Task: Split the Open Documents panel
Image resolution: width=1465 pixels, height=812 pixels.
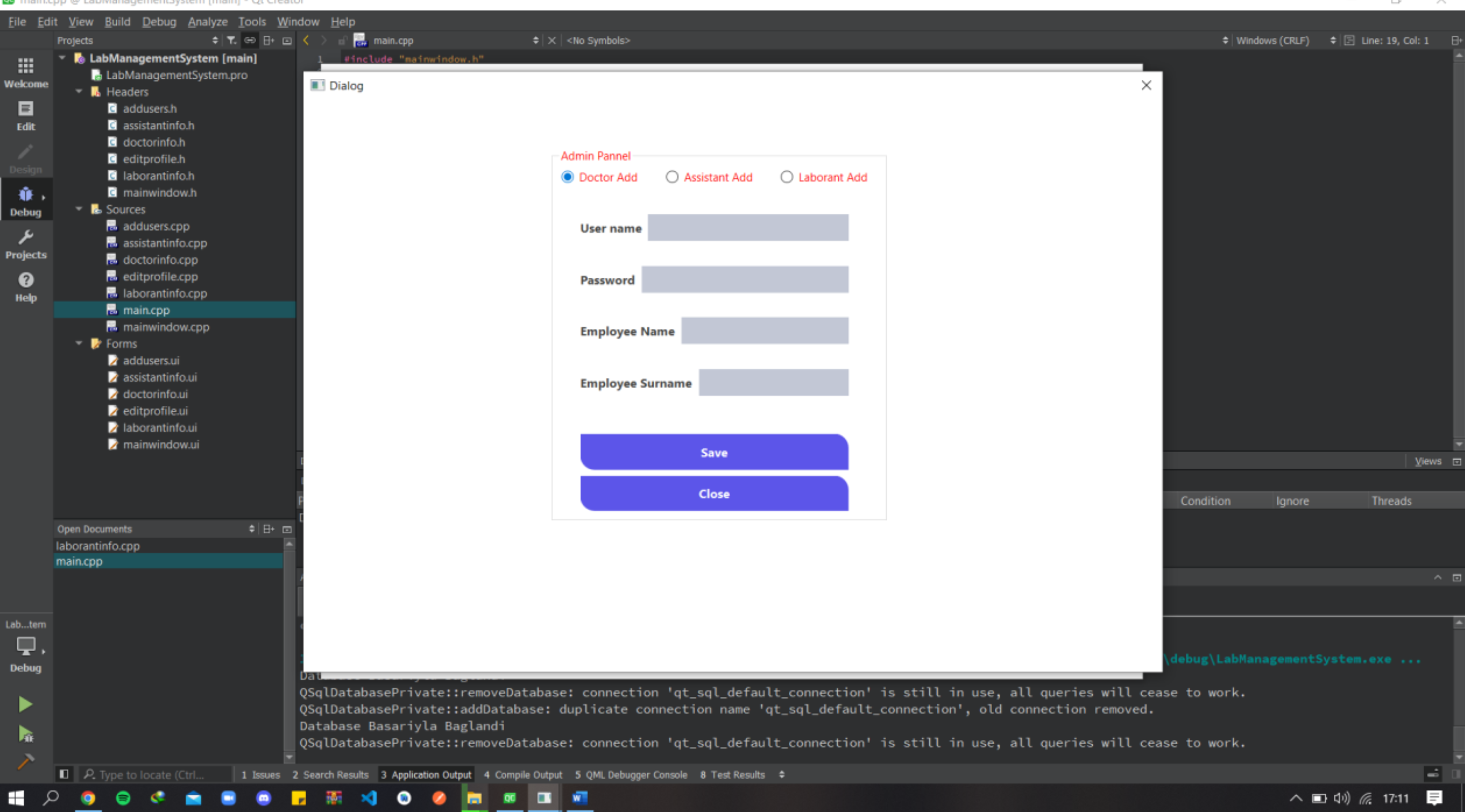Action: (268, 528)
